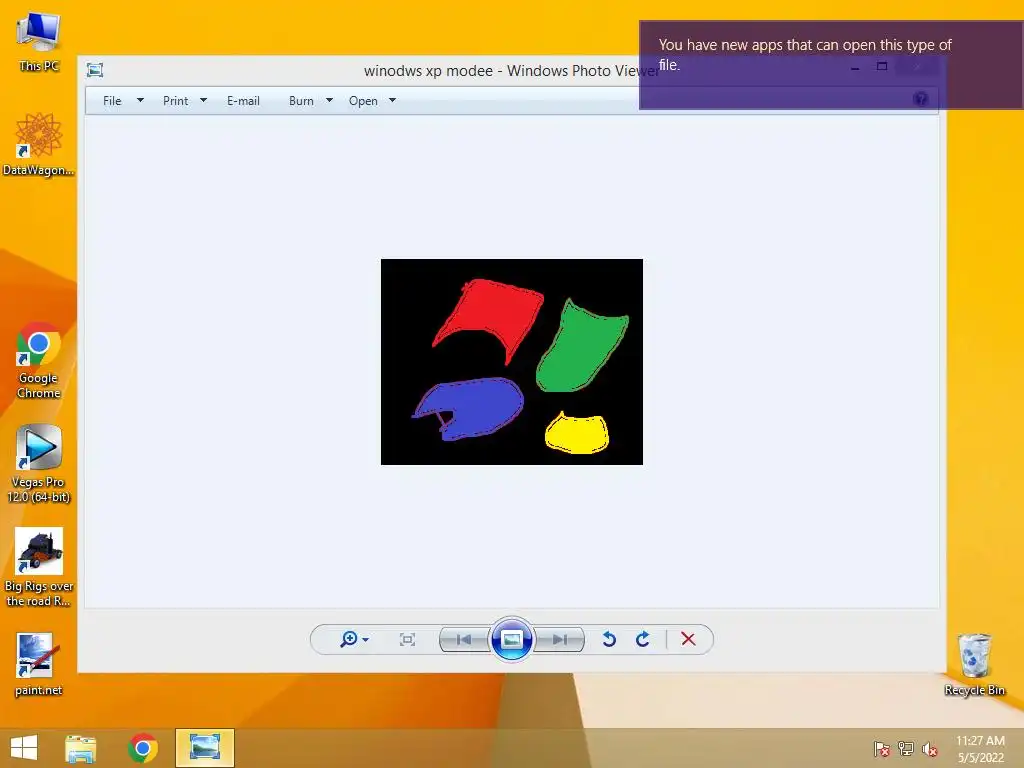This screenshot has height=768, width=1024.
Task: Minimize the Photo Viewer window
Action: [x=855, y=67]
